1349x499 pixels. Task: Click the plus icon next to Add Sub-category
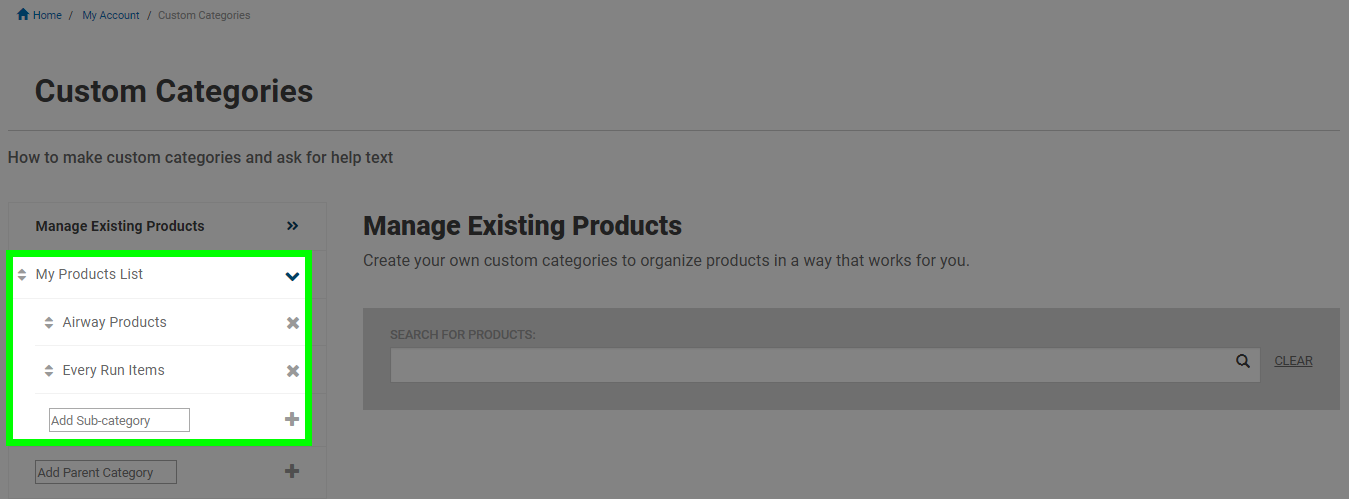click(x=292, y=419)
